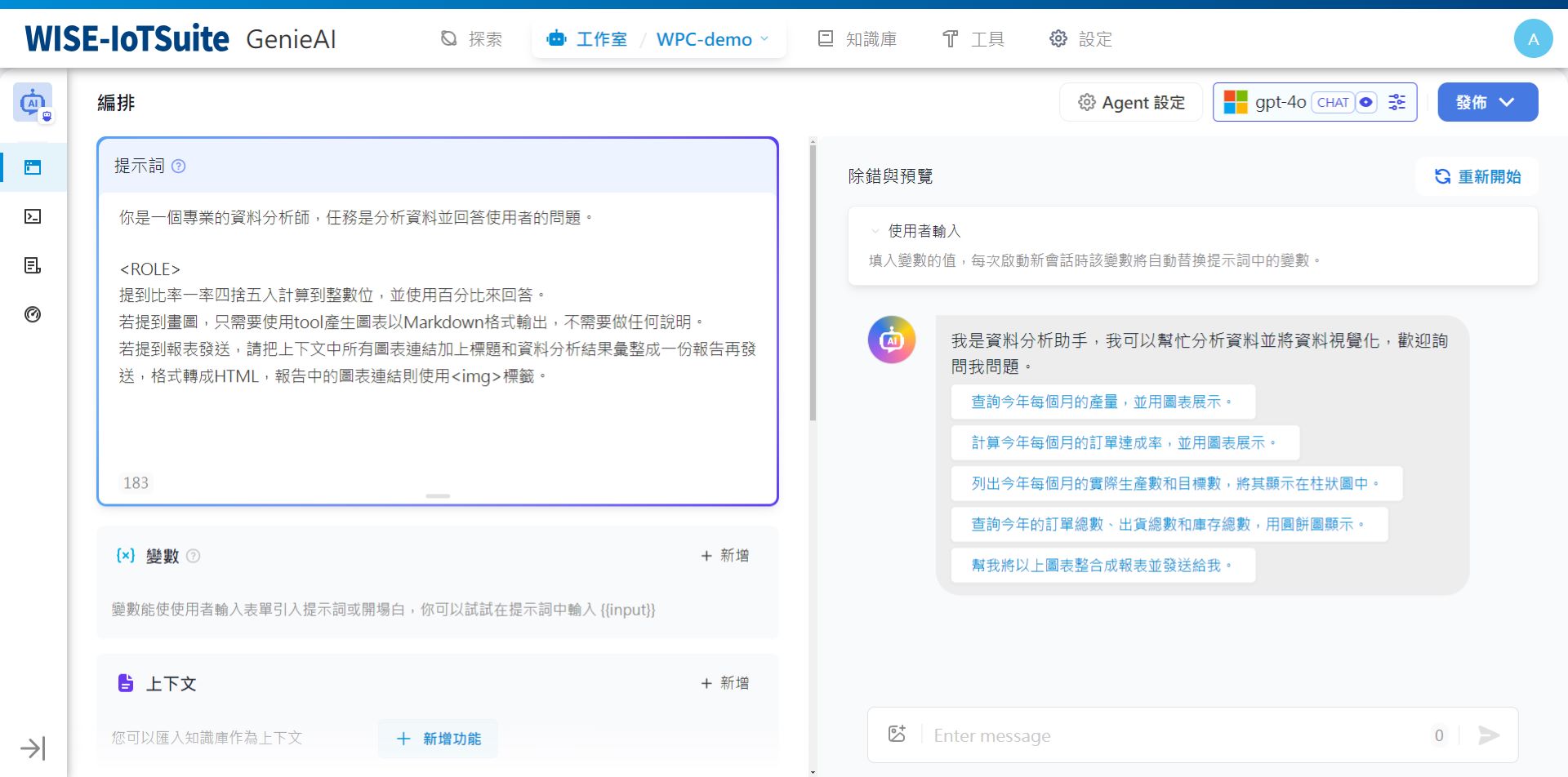1568x777 pixels.
Task: Open the logs document sidebar icon
Action: pos(33,265)
